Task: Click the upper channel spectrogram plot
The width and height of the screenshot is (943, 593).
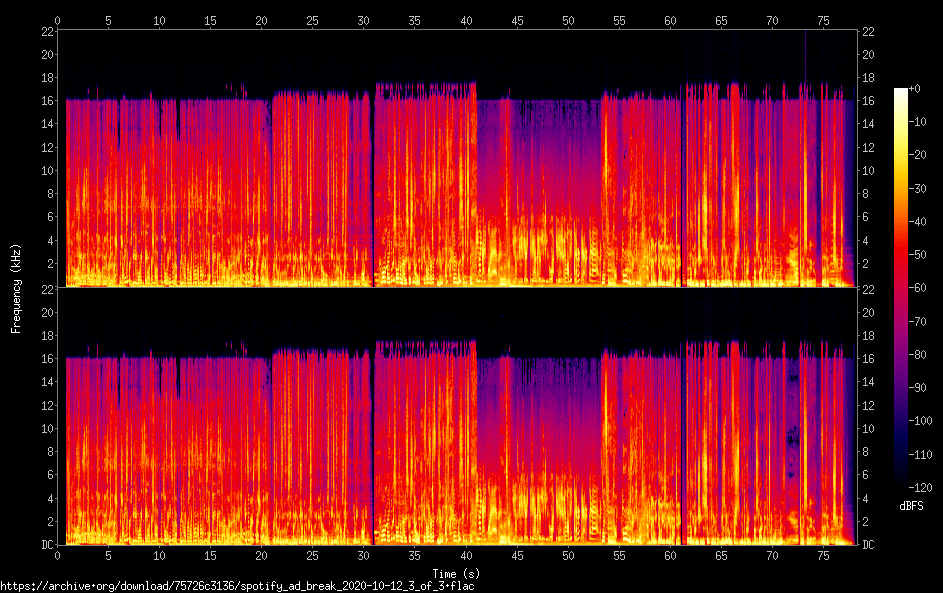Action: 457,158
